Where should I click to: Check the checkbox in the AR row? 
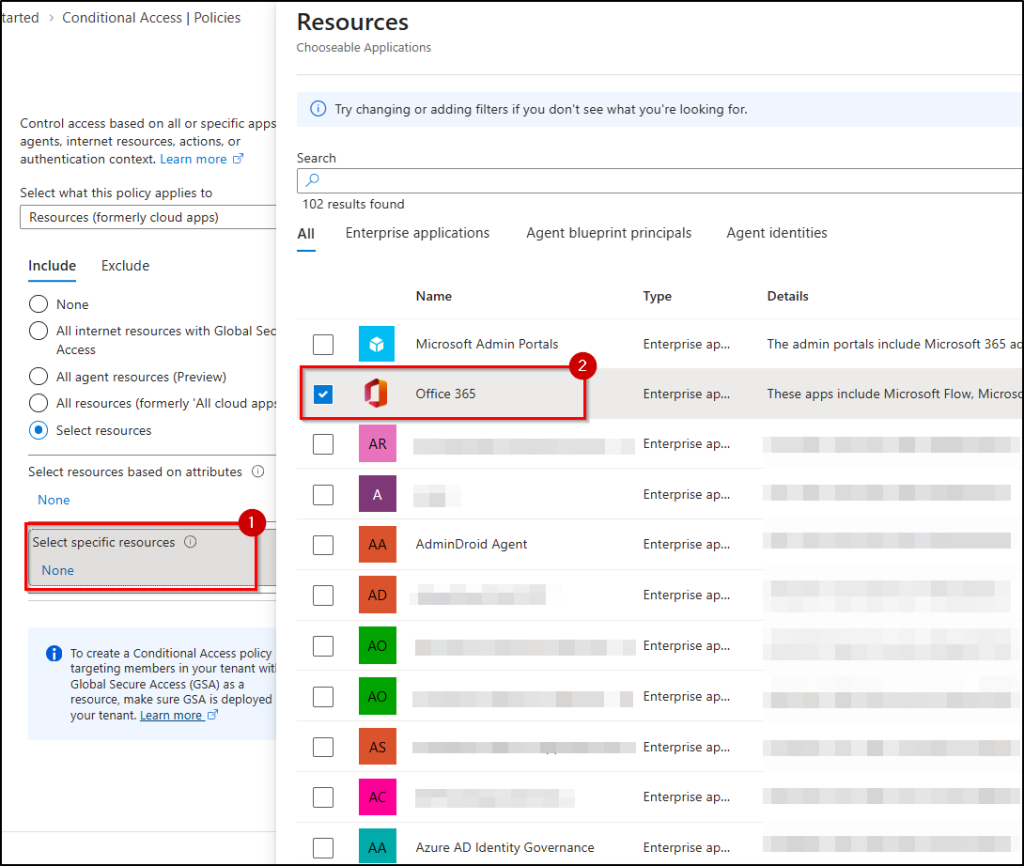(x=323, y=444)
